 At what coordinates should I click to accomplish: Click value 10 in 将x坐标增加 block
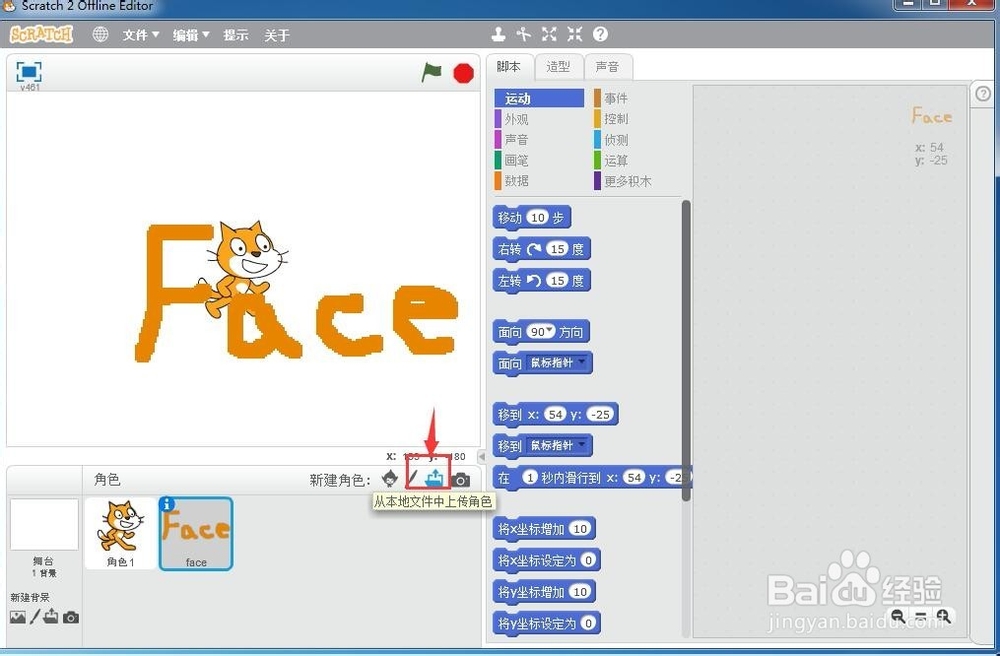click(580, 528)
